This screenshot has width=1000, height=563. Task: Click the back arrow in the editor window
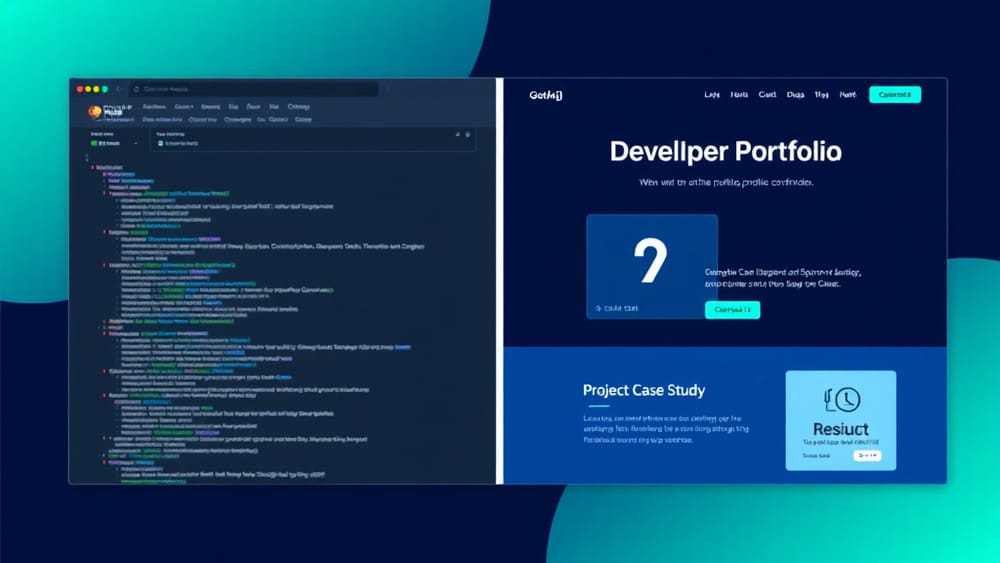tap(118, 89)
